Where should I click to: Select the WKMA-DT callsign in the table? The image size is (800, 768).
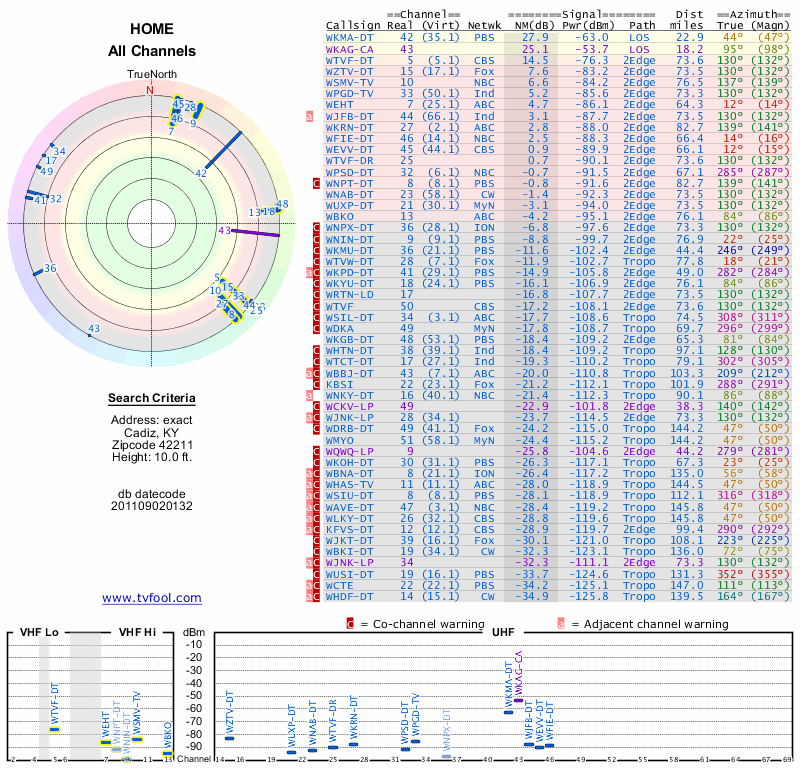pos(350,36)
